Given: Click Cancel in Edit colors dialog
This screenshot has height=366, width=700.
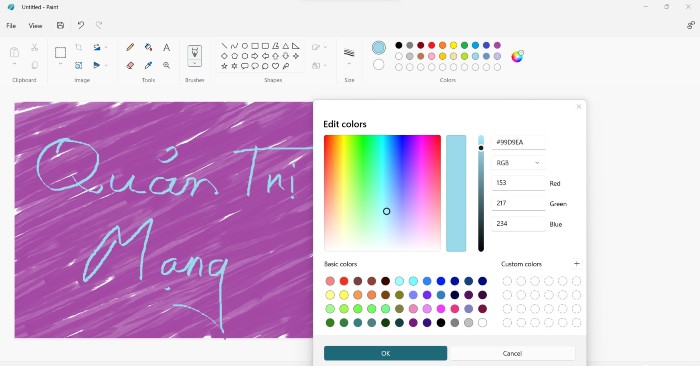Looking at the screenshot, I should point(512,353).
